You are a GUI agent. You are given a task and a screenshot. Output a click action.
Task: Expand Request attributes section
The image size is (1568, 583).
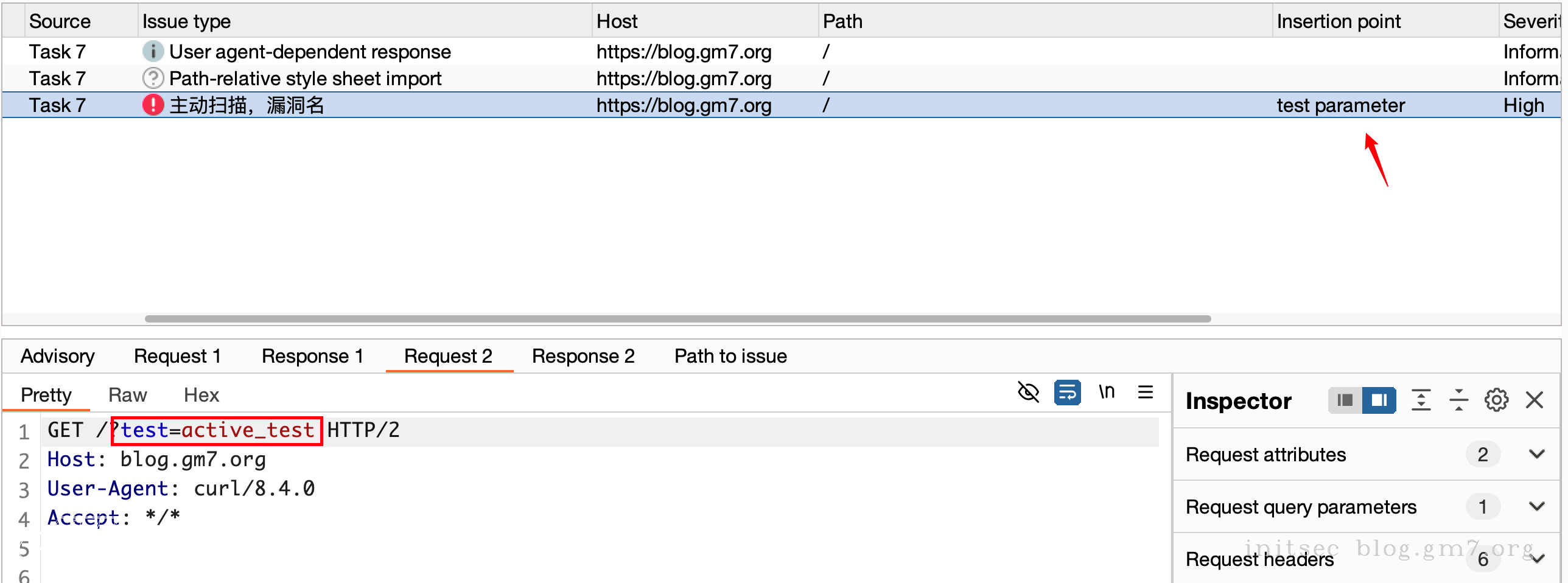pos(1536,455)
